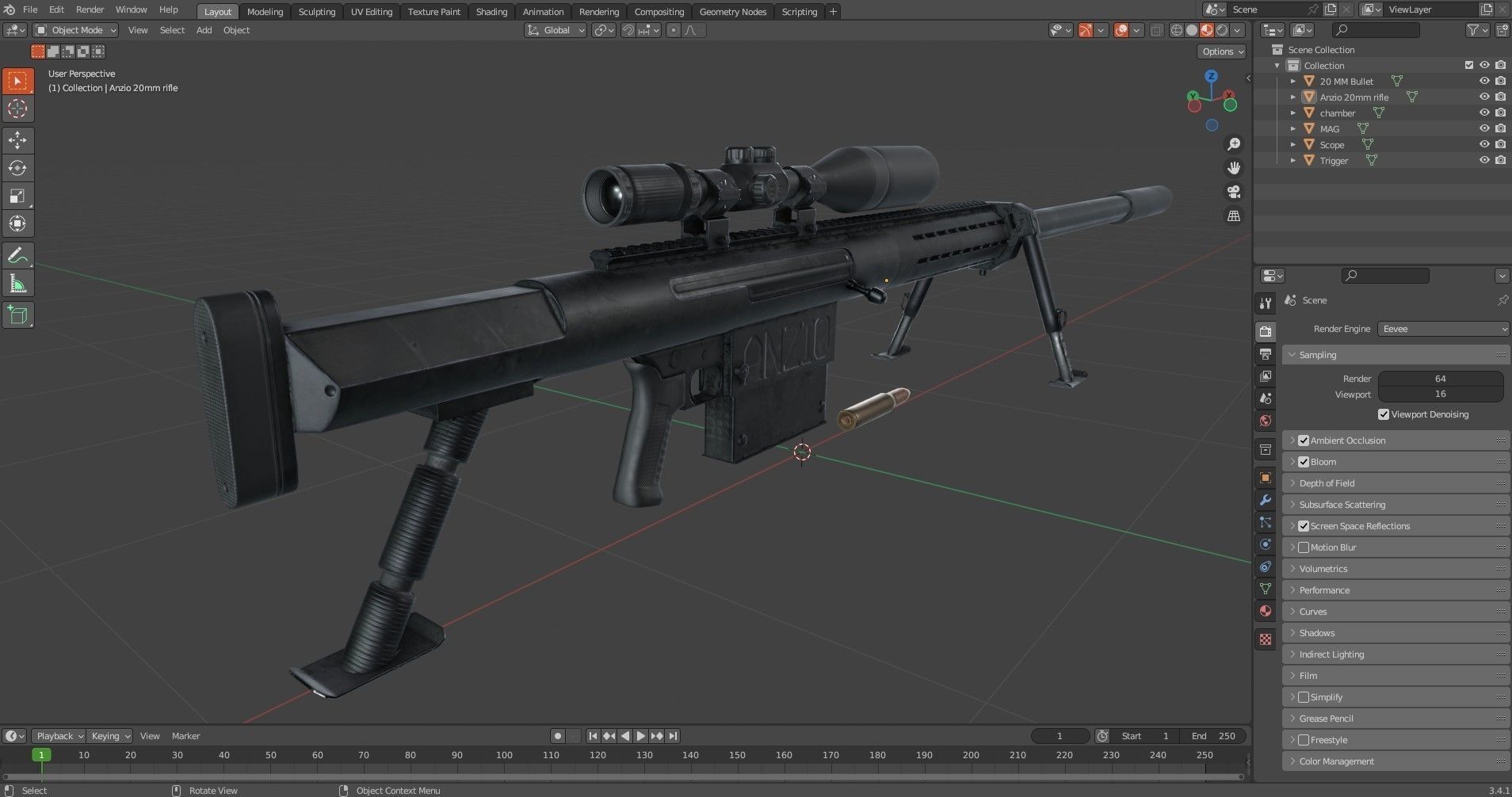
Task: Open the Render properties tab
Action: click(1266, 331)
